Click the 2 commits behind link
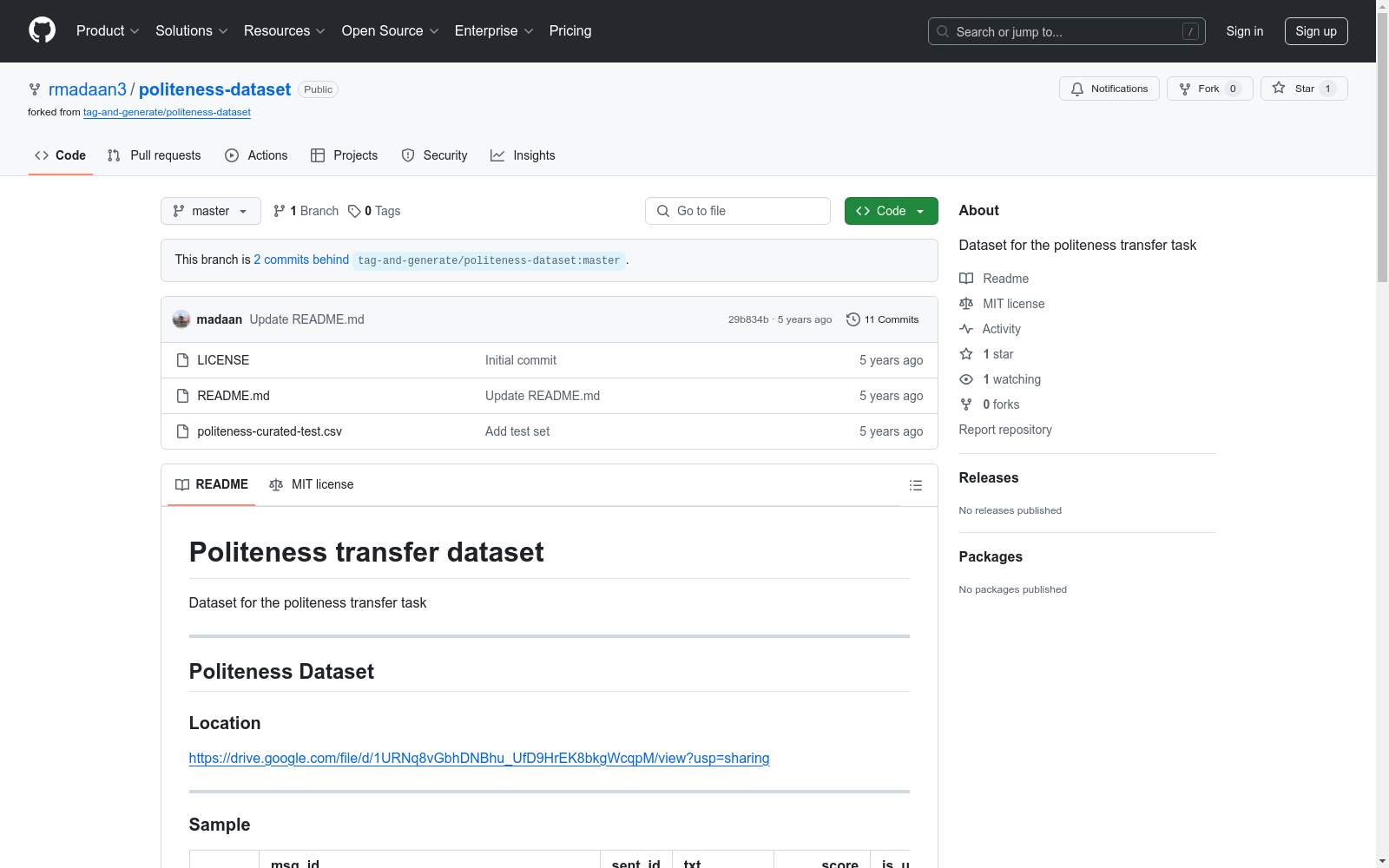The width and height of the screenshot is (1389, 868). pyautogui.click(x=301, y=260)
